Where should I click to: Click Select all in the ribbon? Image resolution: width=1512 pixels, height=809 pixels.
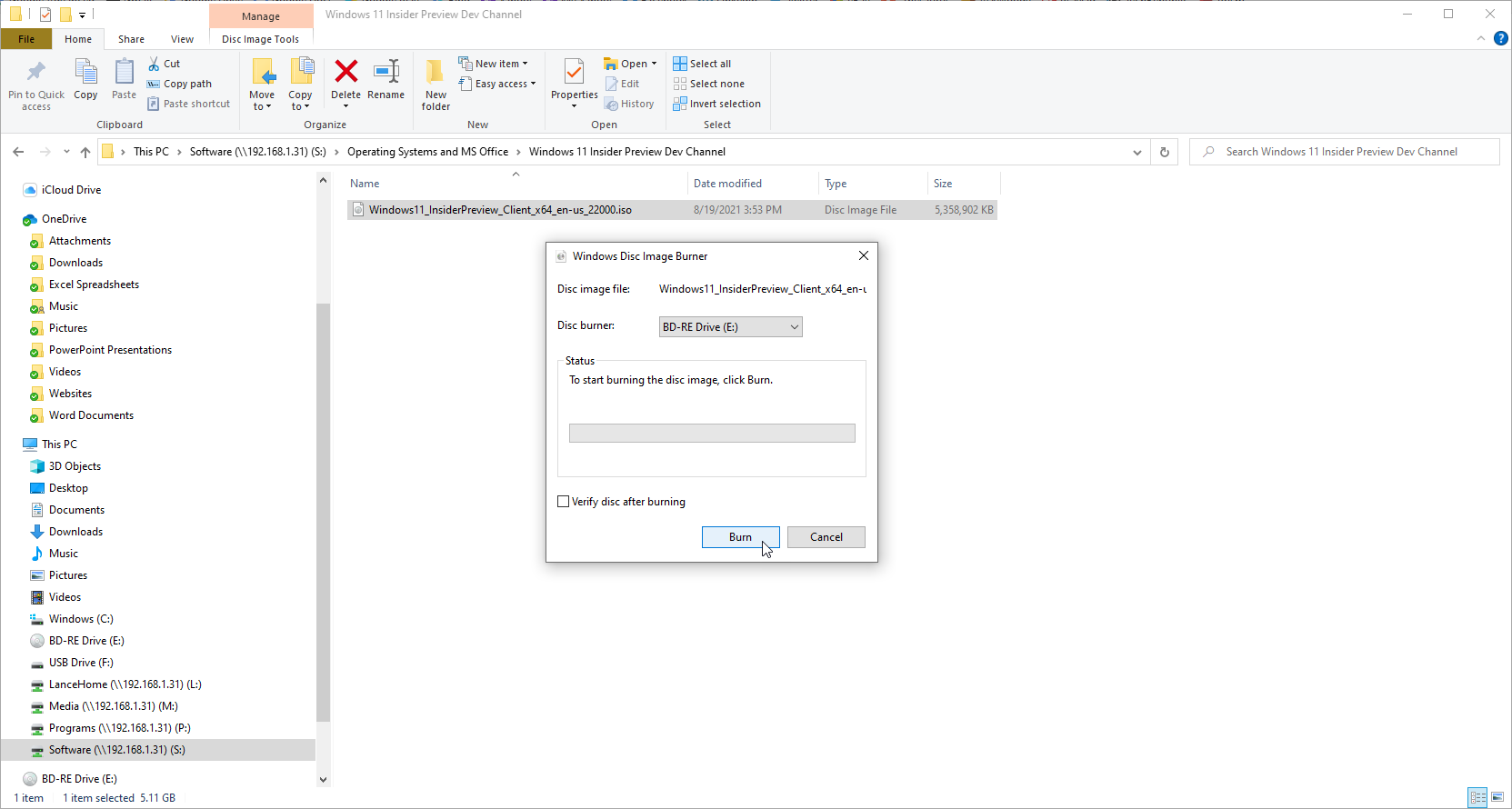click(x=702, y=64)
